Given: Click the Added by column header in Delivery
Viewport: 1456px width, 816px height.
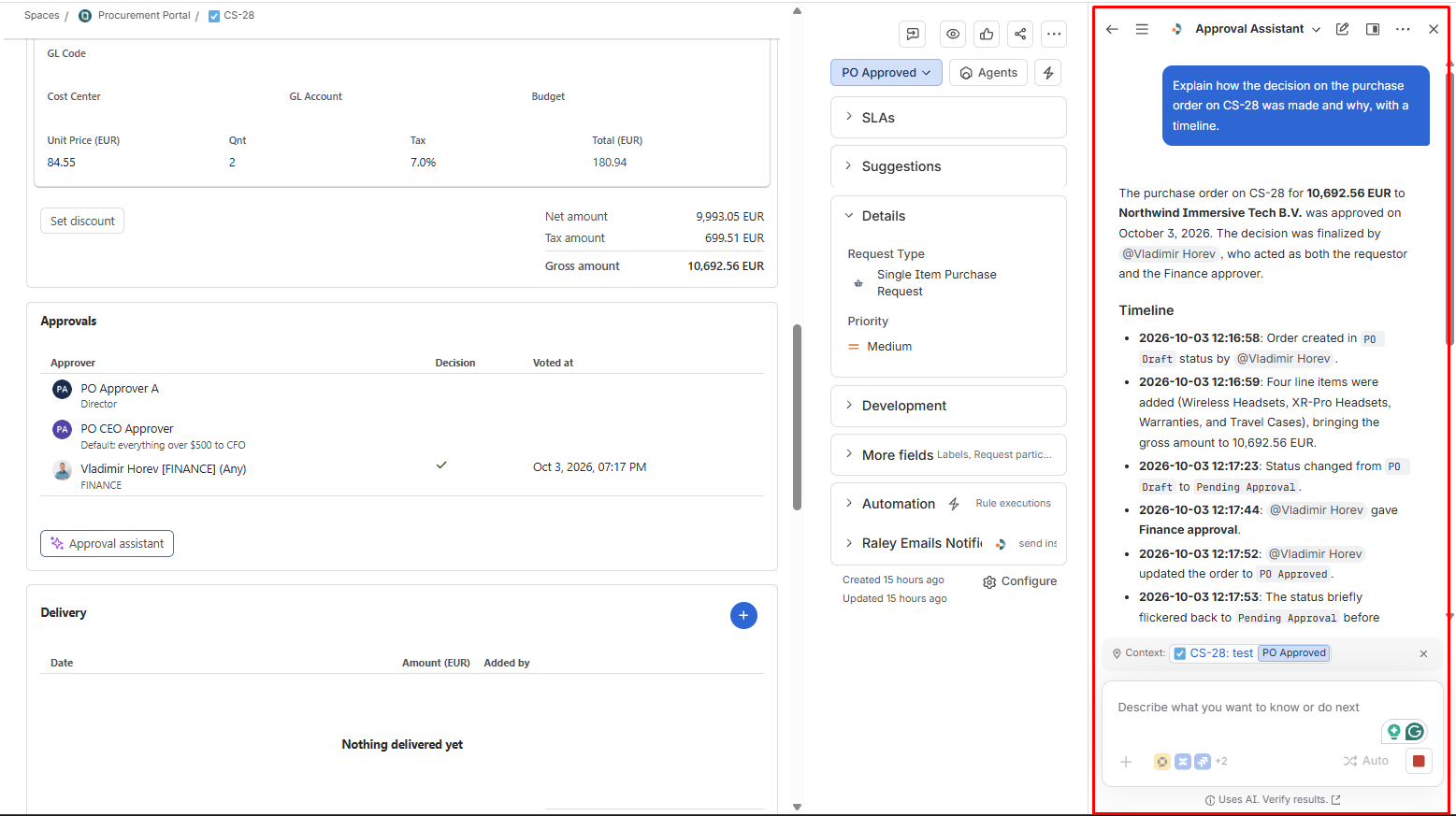Looking at the screenshot, I should pos(507,663).
